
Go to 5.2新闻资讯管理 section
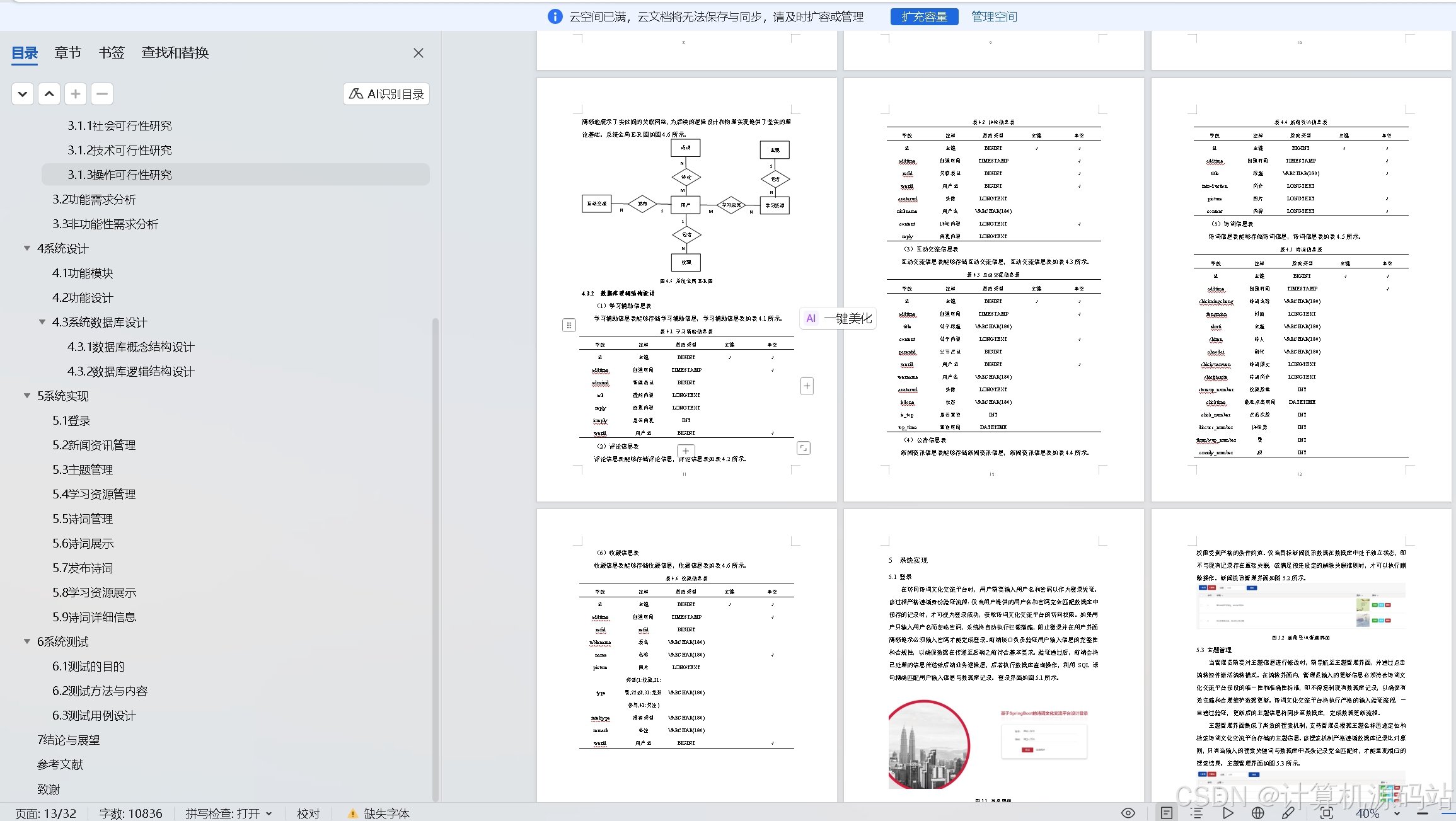pos(94,445)
